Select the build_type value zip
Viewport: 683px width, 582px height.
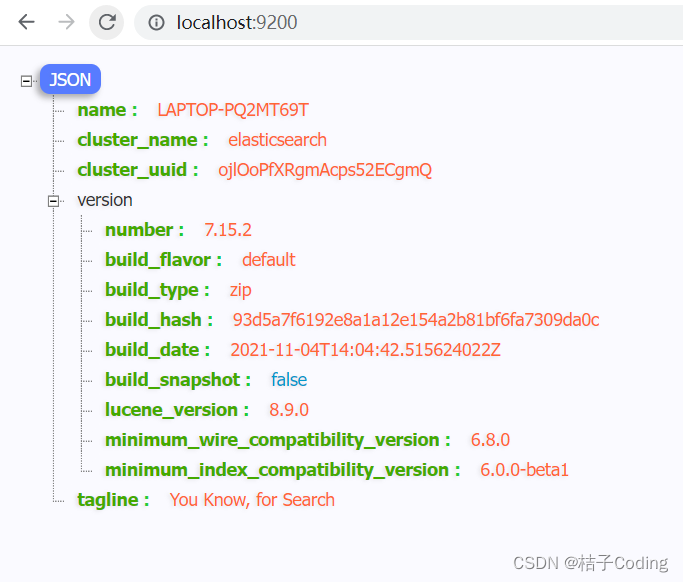click(x=240, y=290)
